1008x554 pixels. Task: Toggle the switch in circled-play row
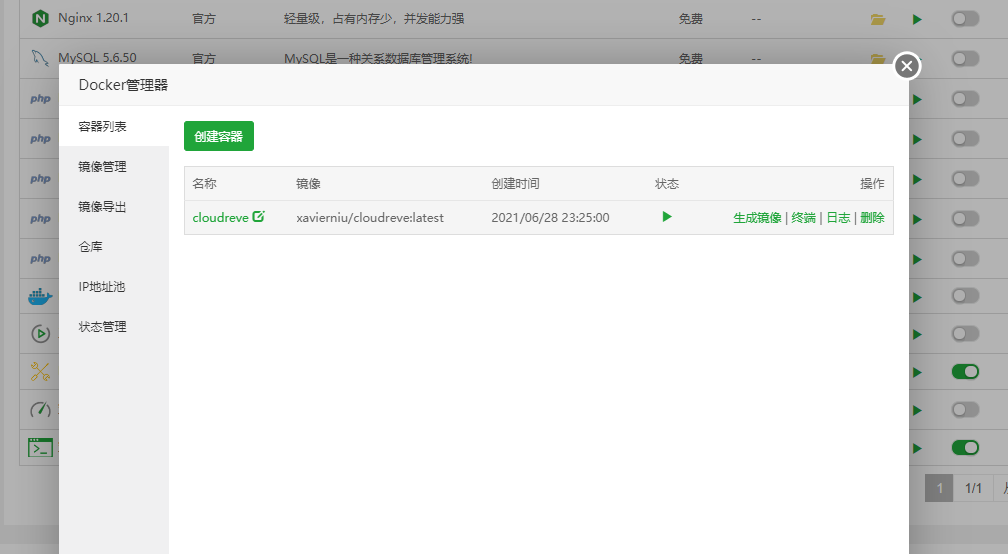click(x=965, y=334)
